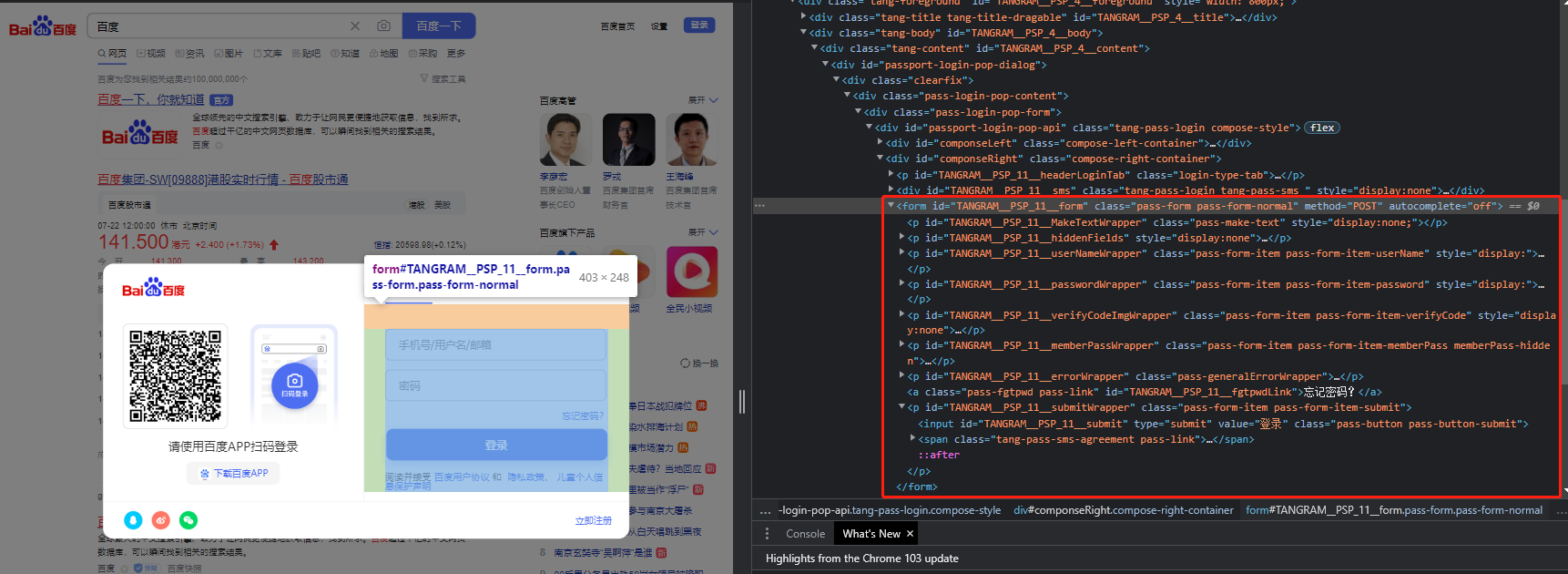Click the login dialog's Baidu logo

154,289
